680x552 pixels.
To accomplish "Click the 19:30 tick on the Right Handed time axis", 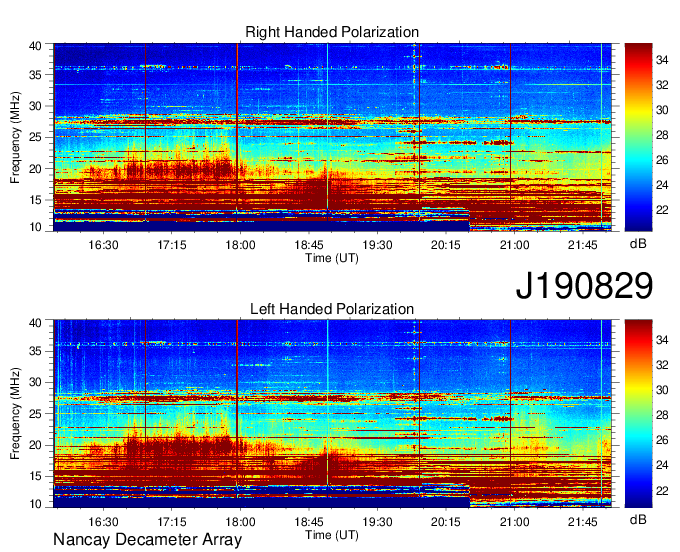I will point(377,245).
